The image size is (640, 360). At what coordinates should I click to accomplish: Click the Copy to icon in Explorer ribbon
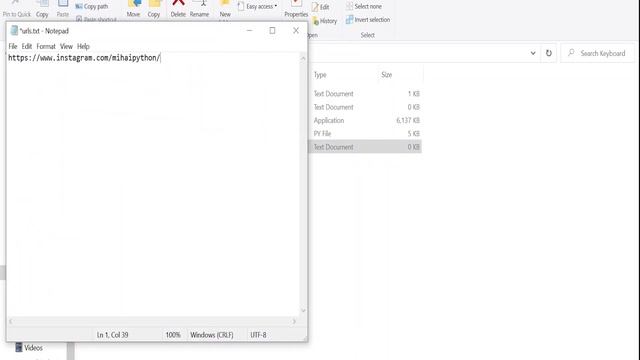[154, 8]
